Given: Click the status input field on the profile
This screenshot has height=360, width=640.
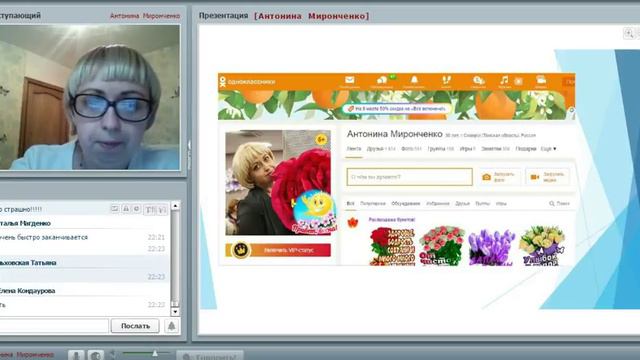Looking at the screenshot, I should coord(409,177).
